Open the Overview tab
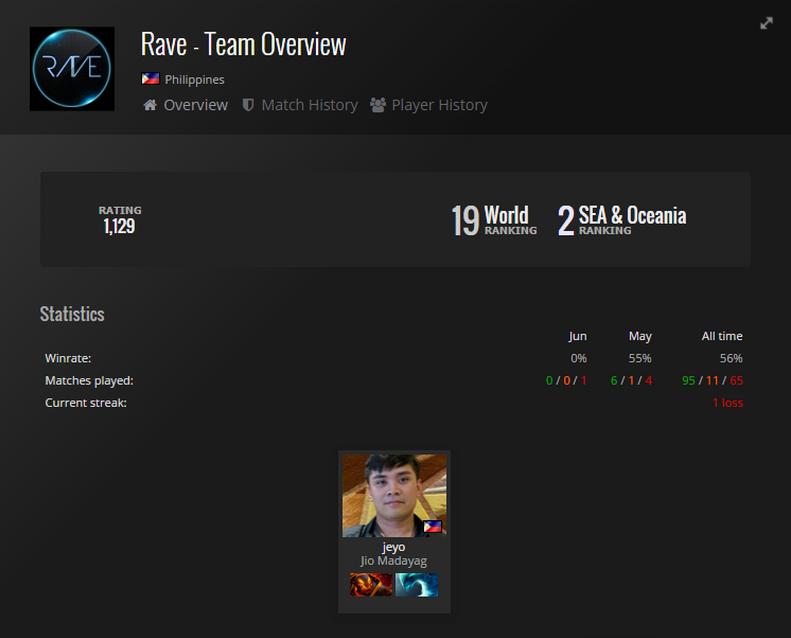Image resolution: width=791 pixels, height=638 pixels. [x=196, y=105]
